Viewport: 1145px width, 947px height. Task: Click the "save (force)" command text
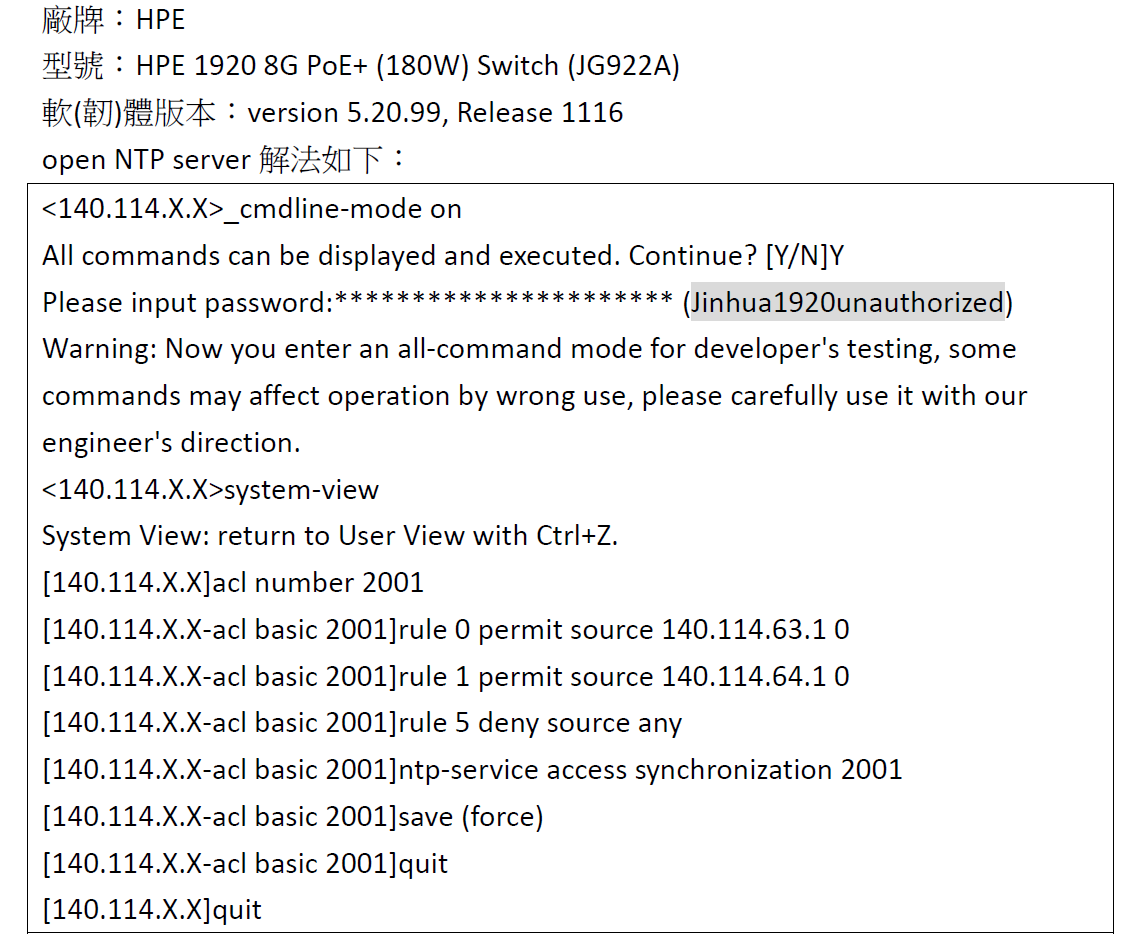coord(470,817)
